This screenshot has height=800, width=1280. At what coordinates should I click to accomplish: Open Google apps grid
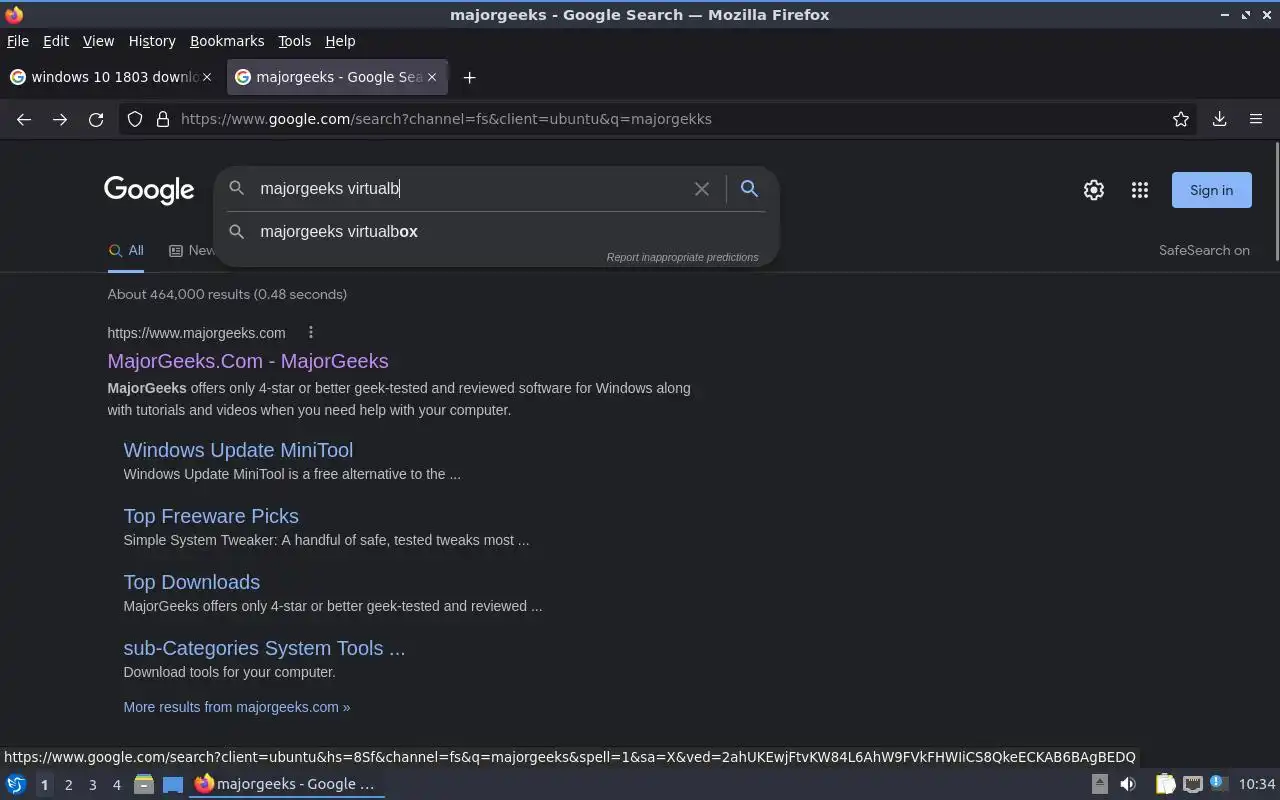coord(1140,190)
